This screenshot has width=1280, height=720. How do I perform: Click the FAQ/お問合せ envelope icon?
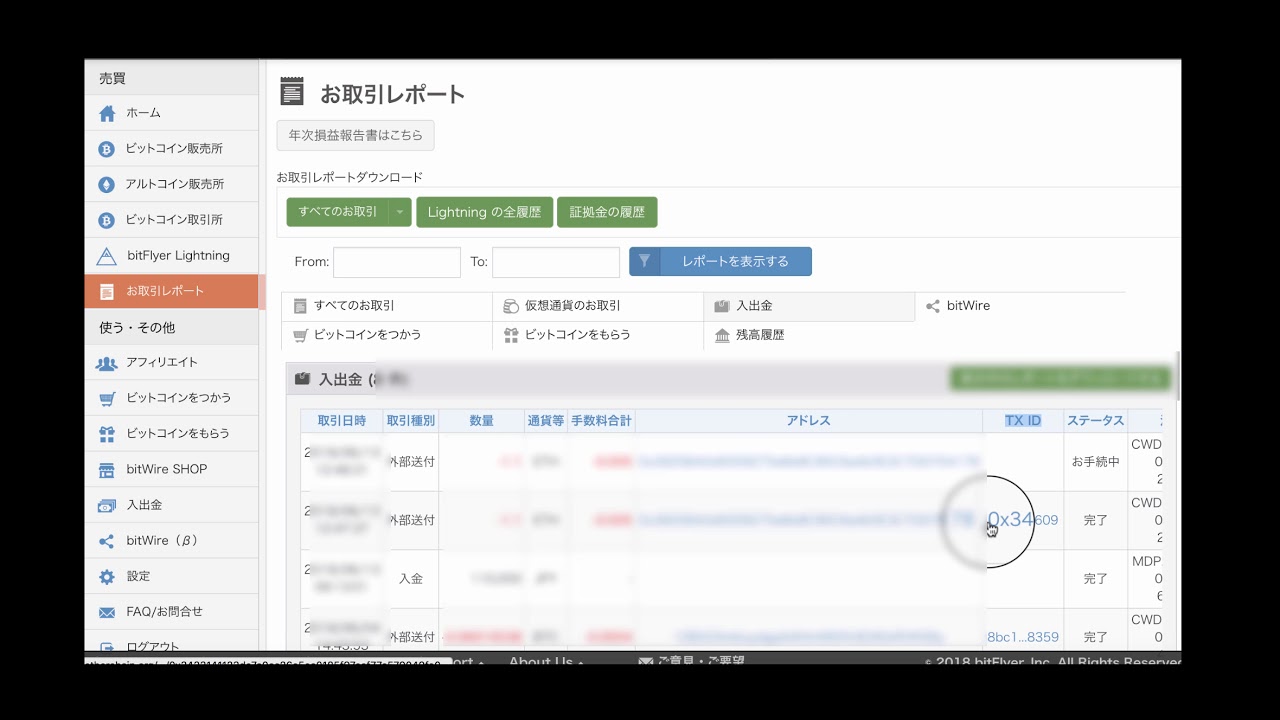click(107, 612)
